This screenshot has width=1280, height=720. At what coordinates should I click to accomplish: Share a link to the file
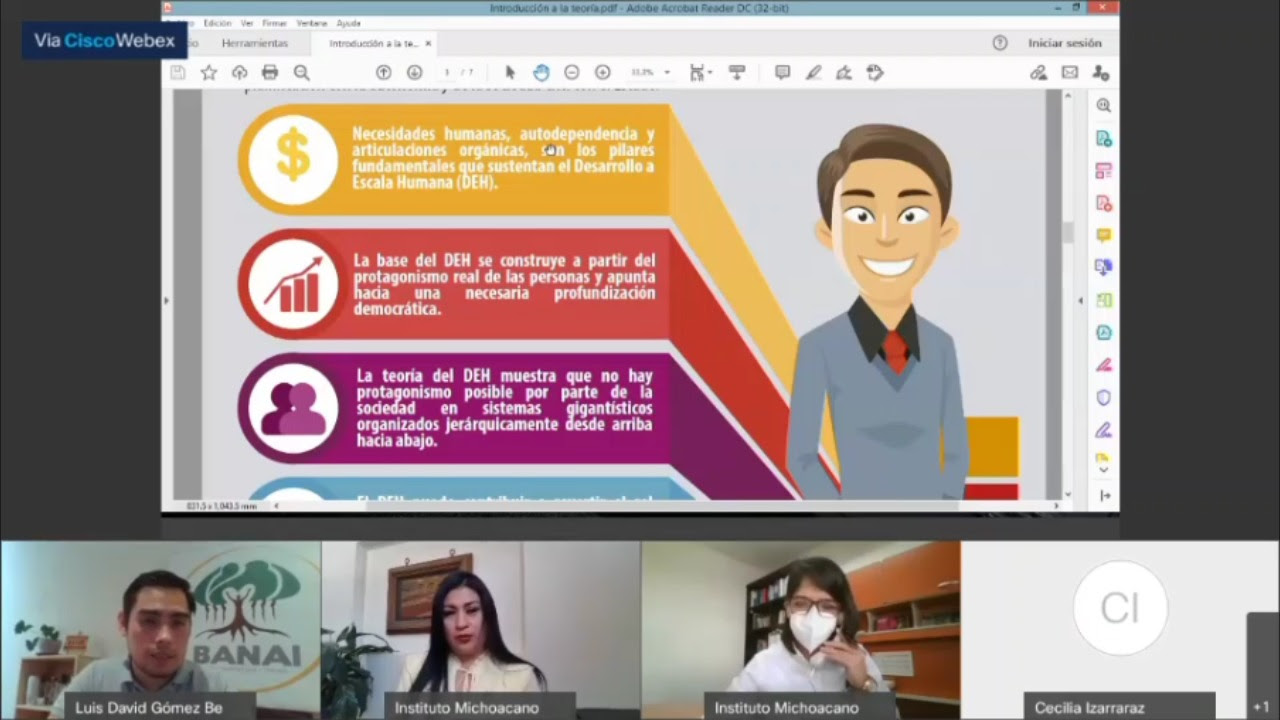click(1039, 72)
